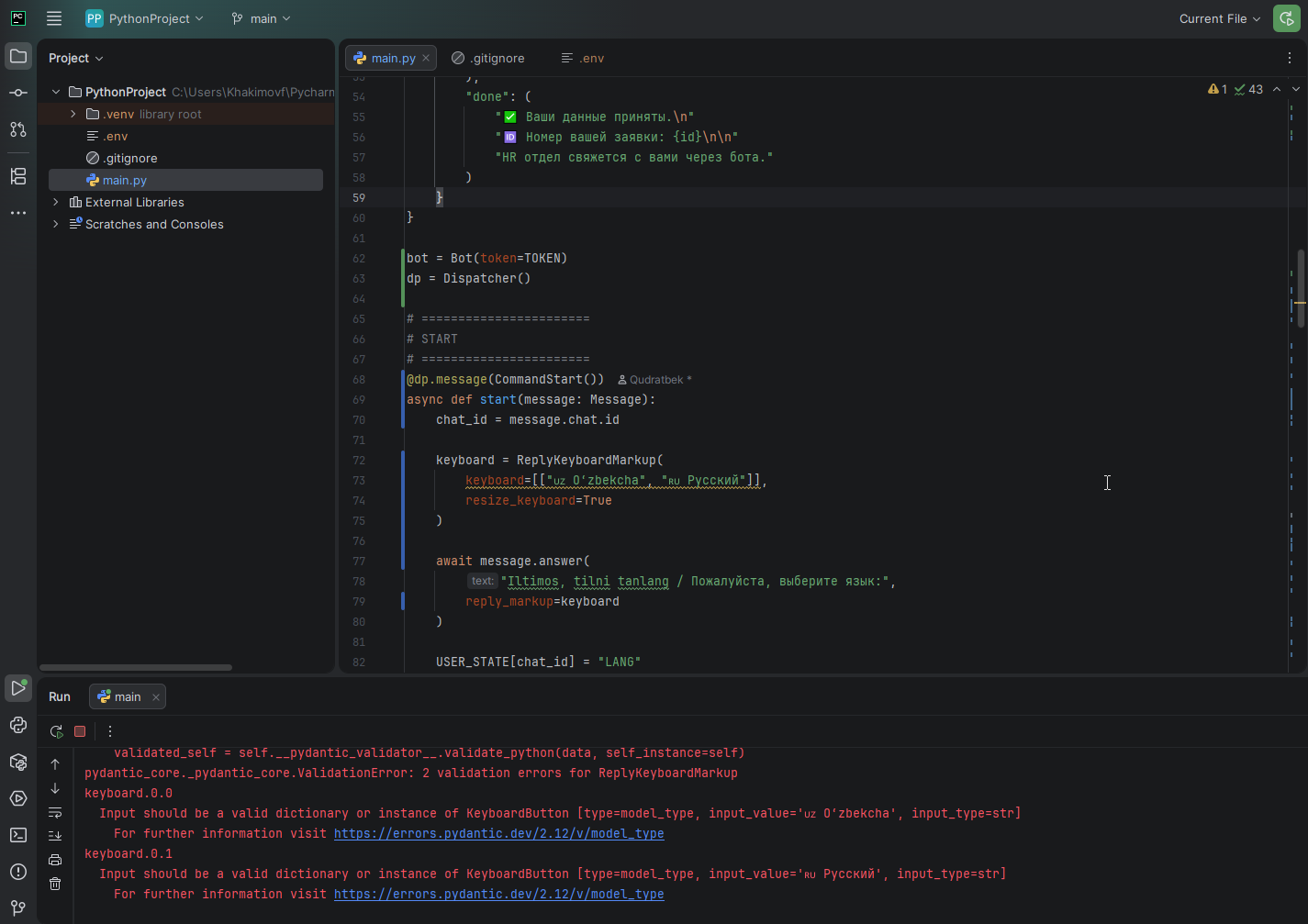Open the main branch dropdown

tap(262, 18)
